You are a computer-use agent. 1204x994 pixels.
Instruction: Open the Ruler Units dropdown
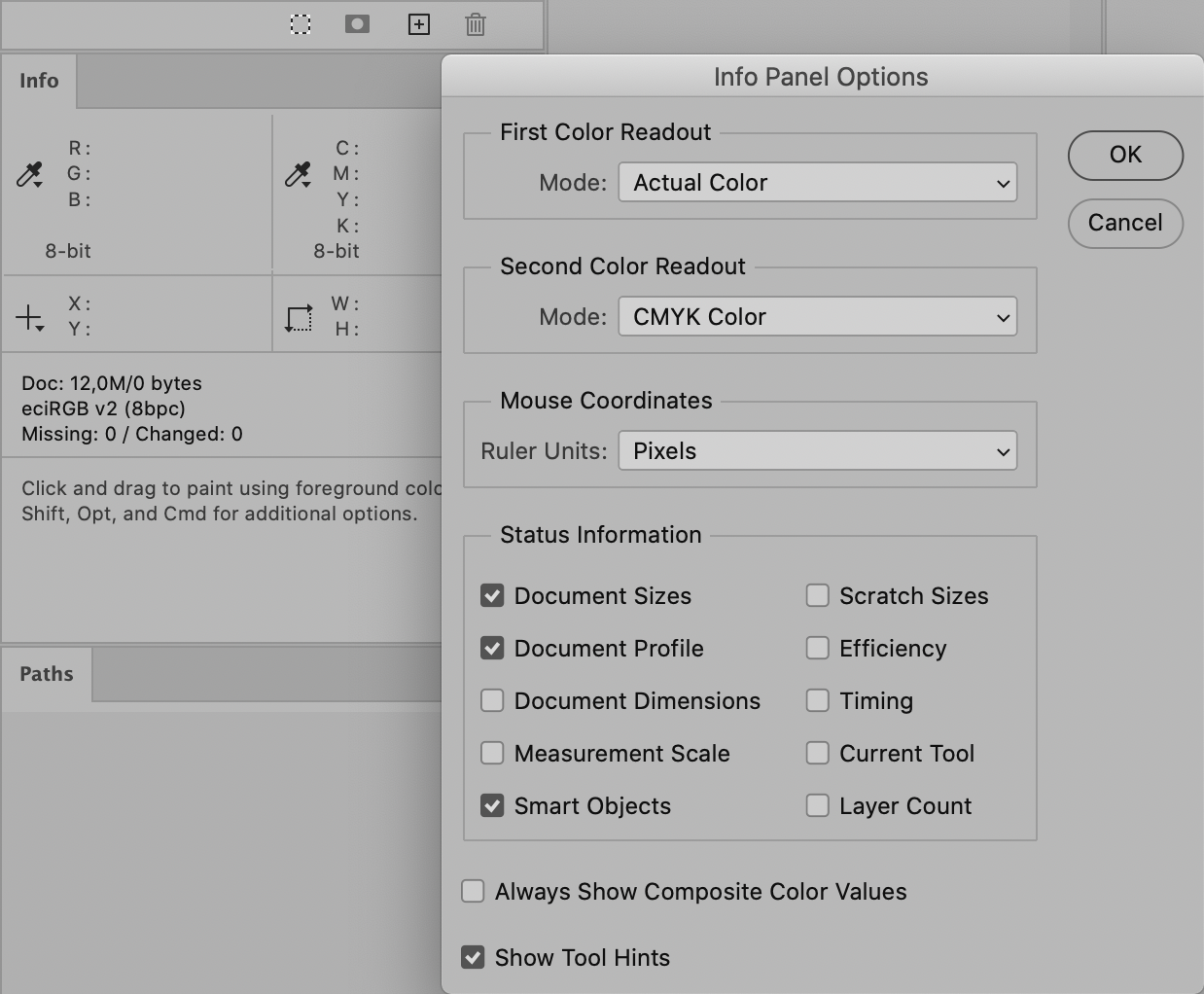coord(817,450)
